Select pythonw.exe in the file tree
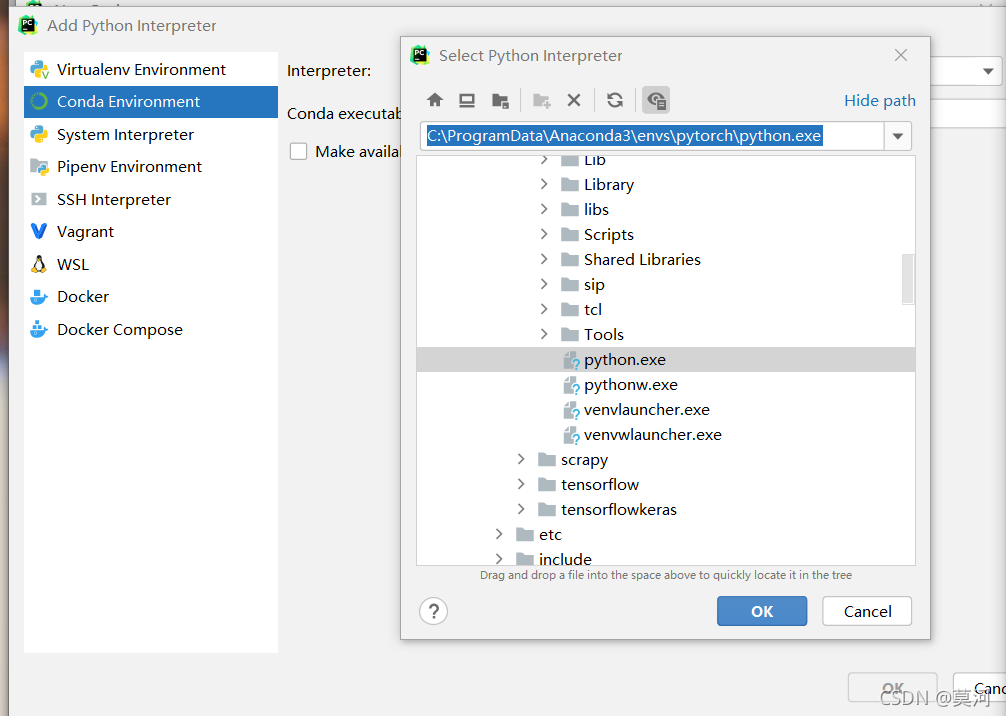The height and width of the screenshot is (716, 1006). point(631,385)
